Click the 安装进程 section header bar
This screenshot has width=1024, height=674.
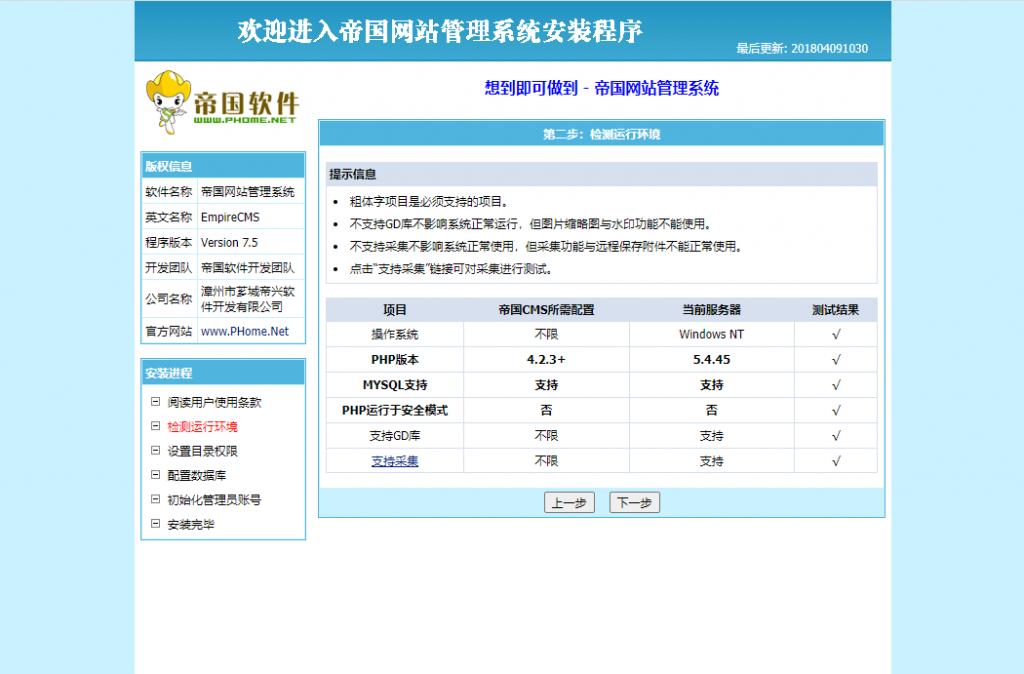(x=222, y=371)
